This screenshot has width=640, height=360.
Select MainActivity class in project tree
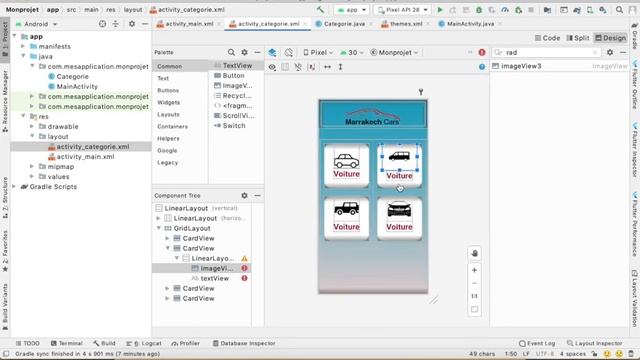coord(77,87)
